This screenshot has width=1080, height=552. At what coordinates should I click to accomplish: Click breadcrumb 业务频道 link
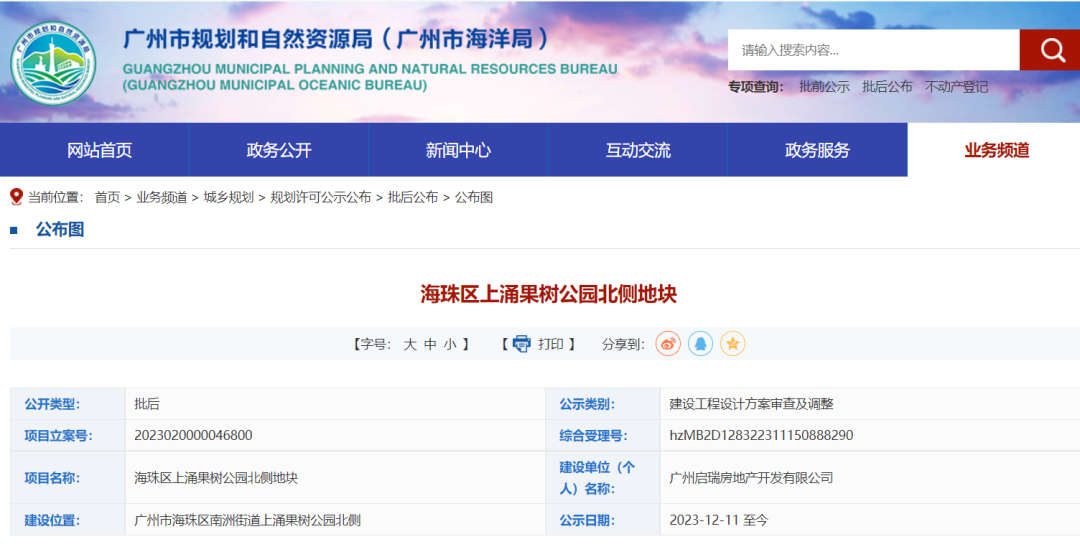(x=162, y=197)
